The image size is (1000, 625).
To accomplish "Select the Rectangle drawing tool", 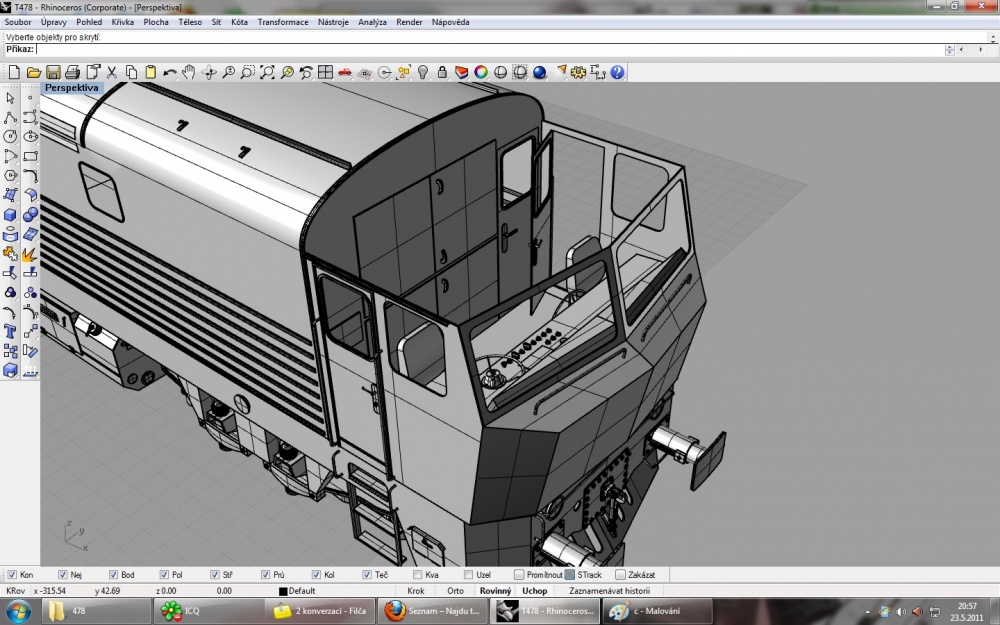I will point(30,156).
